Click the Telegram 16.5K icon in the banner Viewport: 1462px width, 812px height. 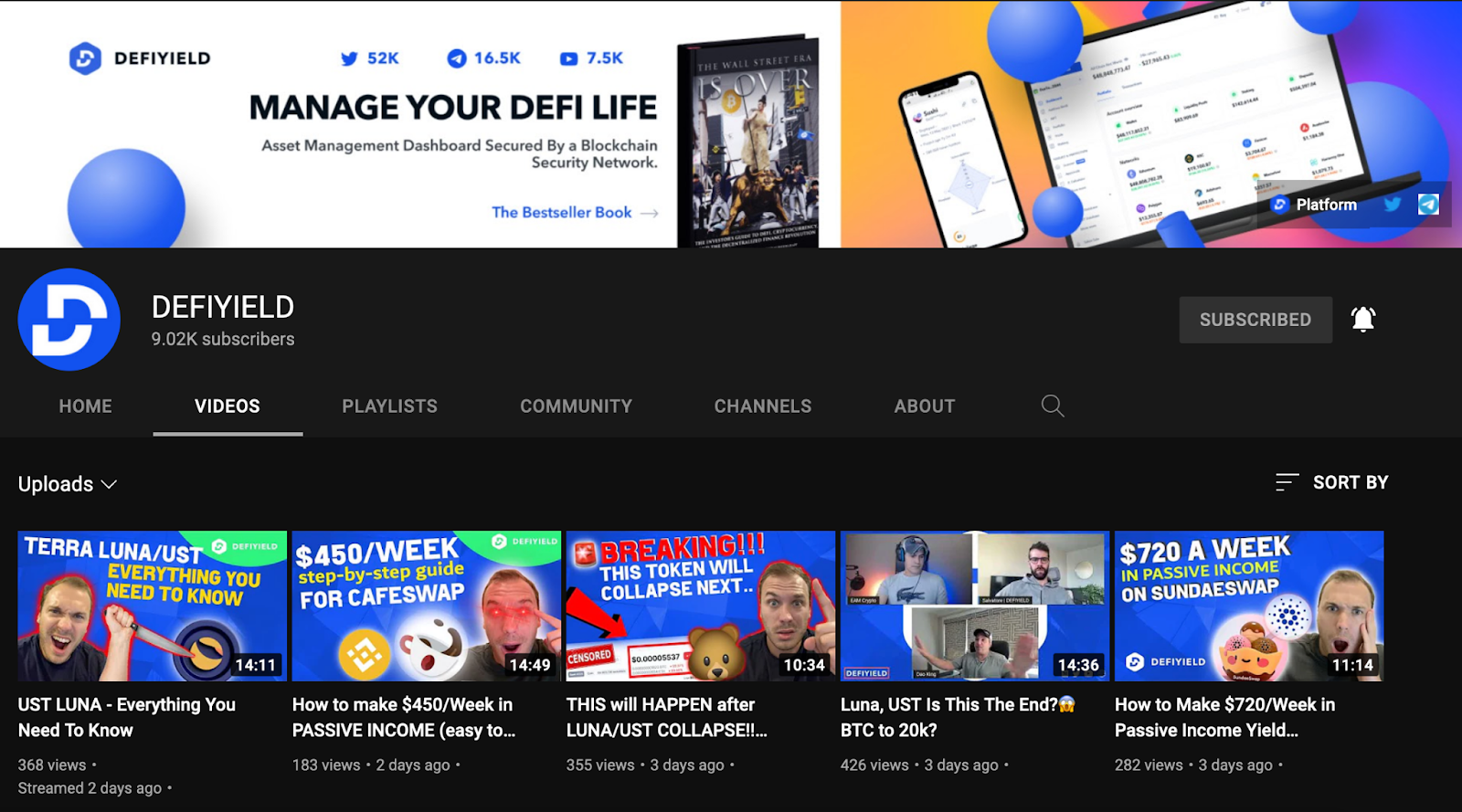pos(457,58)
